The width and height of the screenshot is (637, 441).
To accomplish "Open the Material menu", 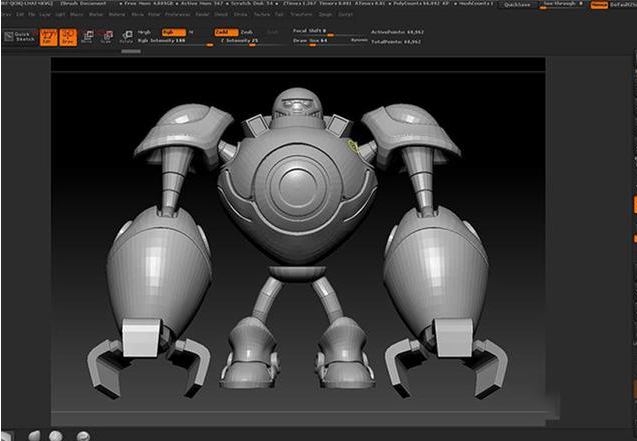I will pos(117,14).
